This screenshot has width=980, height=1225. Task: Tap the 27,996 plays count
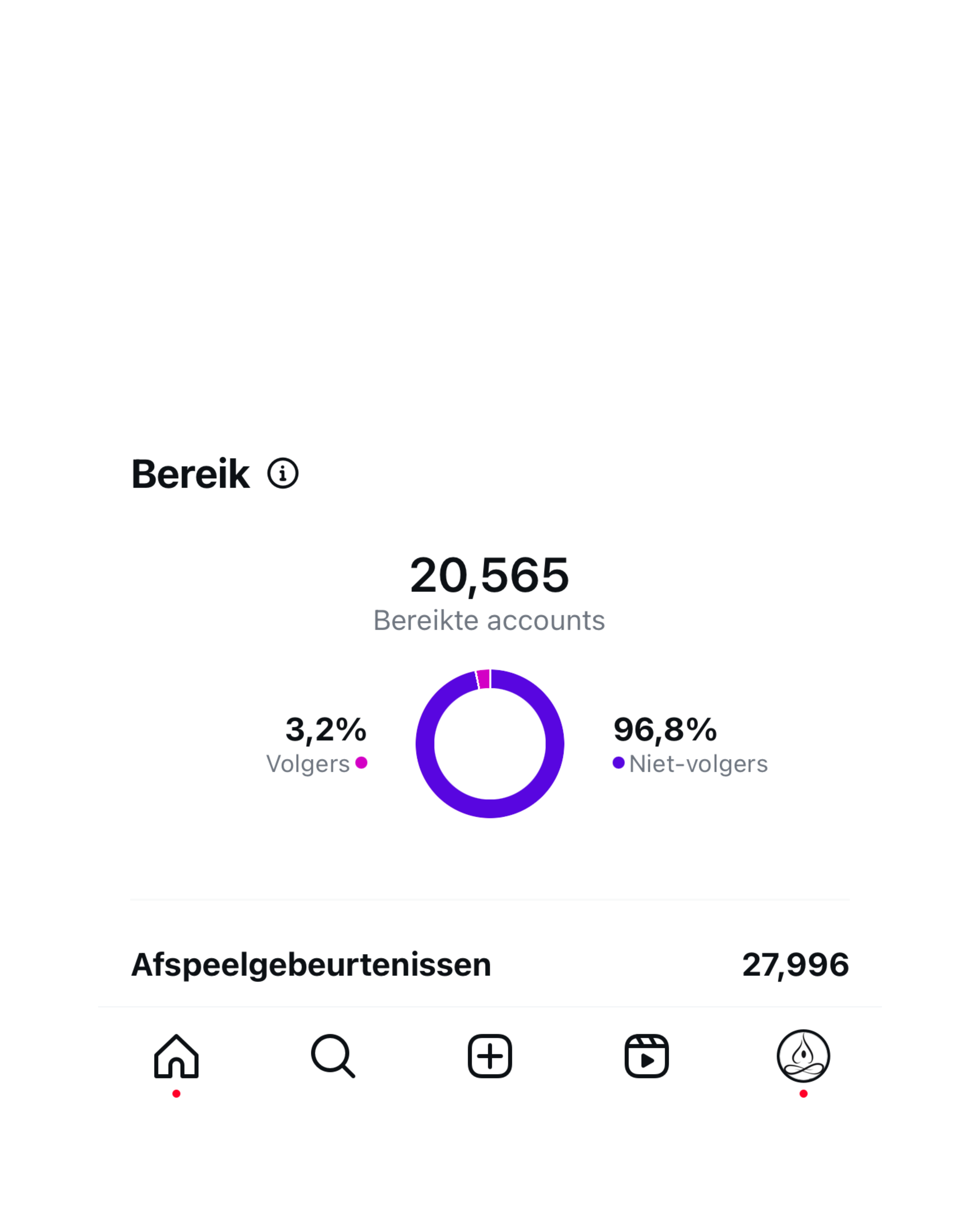tap(795, 964)
